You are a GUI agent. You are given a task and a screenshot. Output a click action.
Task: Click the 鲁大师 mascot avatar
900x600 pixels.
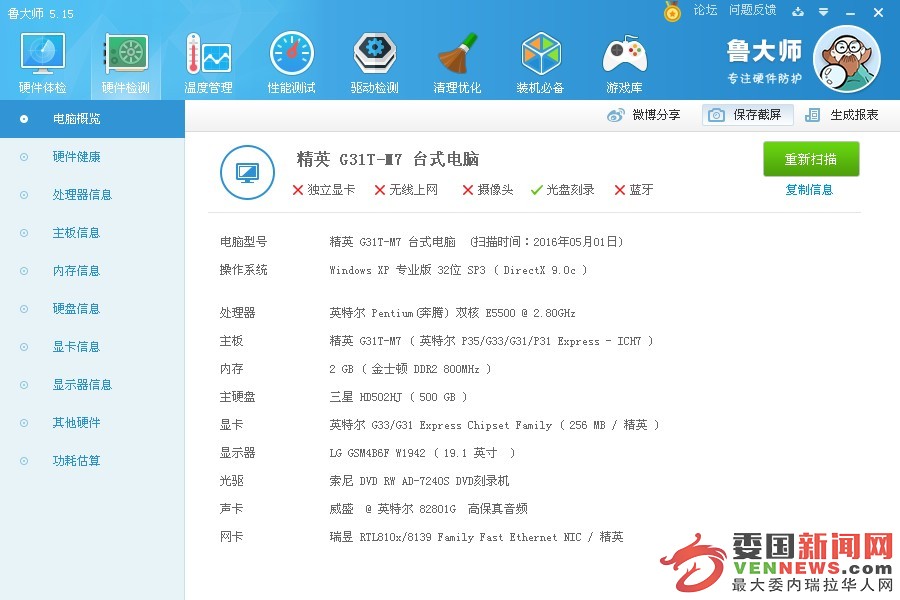pyautogui.click(x=847, y=59)
